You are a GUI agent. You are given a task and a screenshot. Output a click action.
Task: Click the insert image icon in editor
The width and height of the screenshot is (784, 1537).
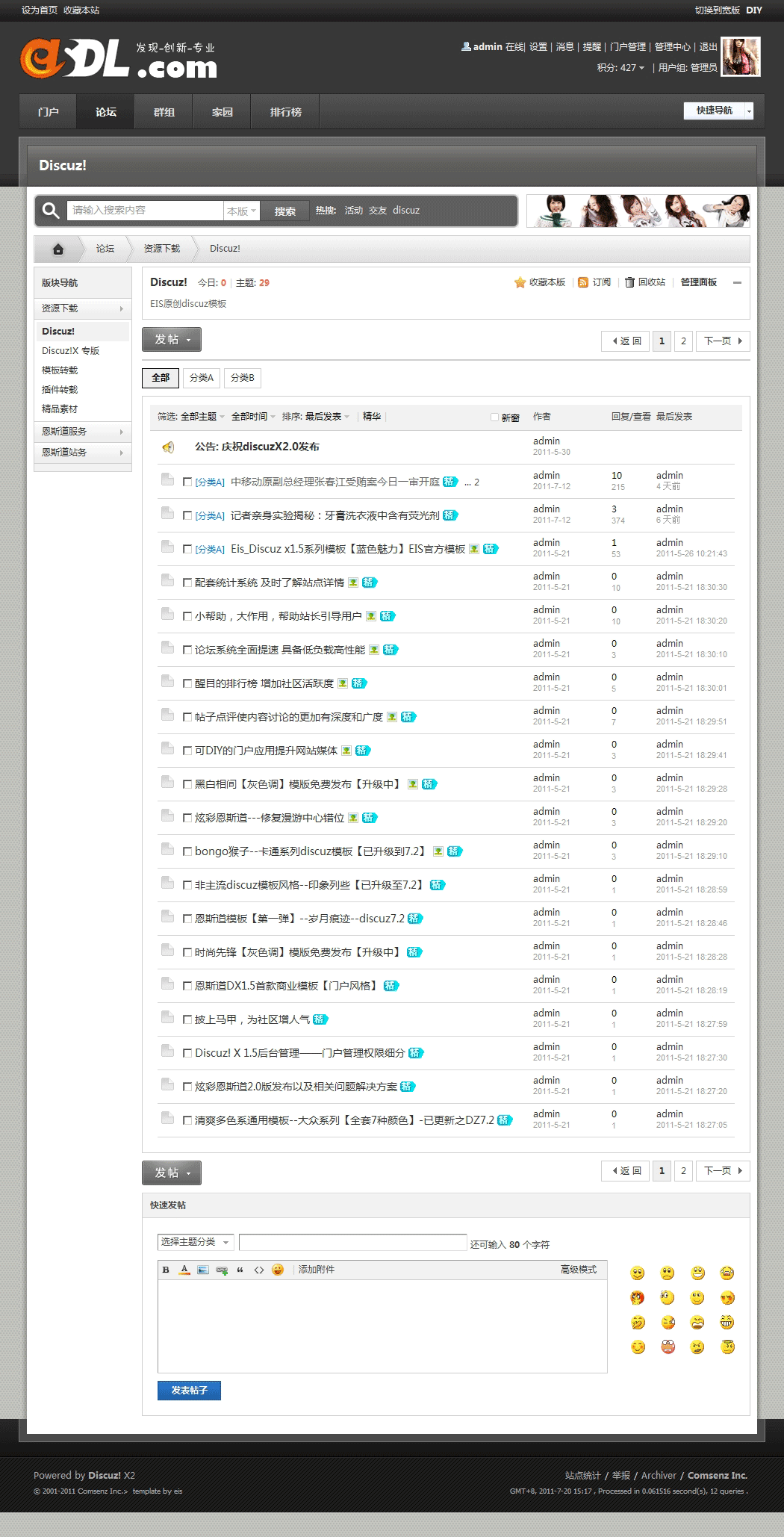tap(203, 1270)
